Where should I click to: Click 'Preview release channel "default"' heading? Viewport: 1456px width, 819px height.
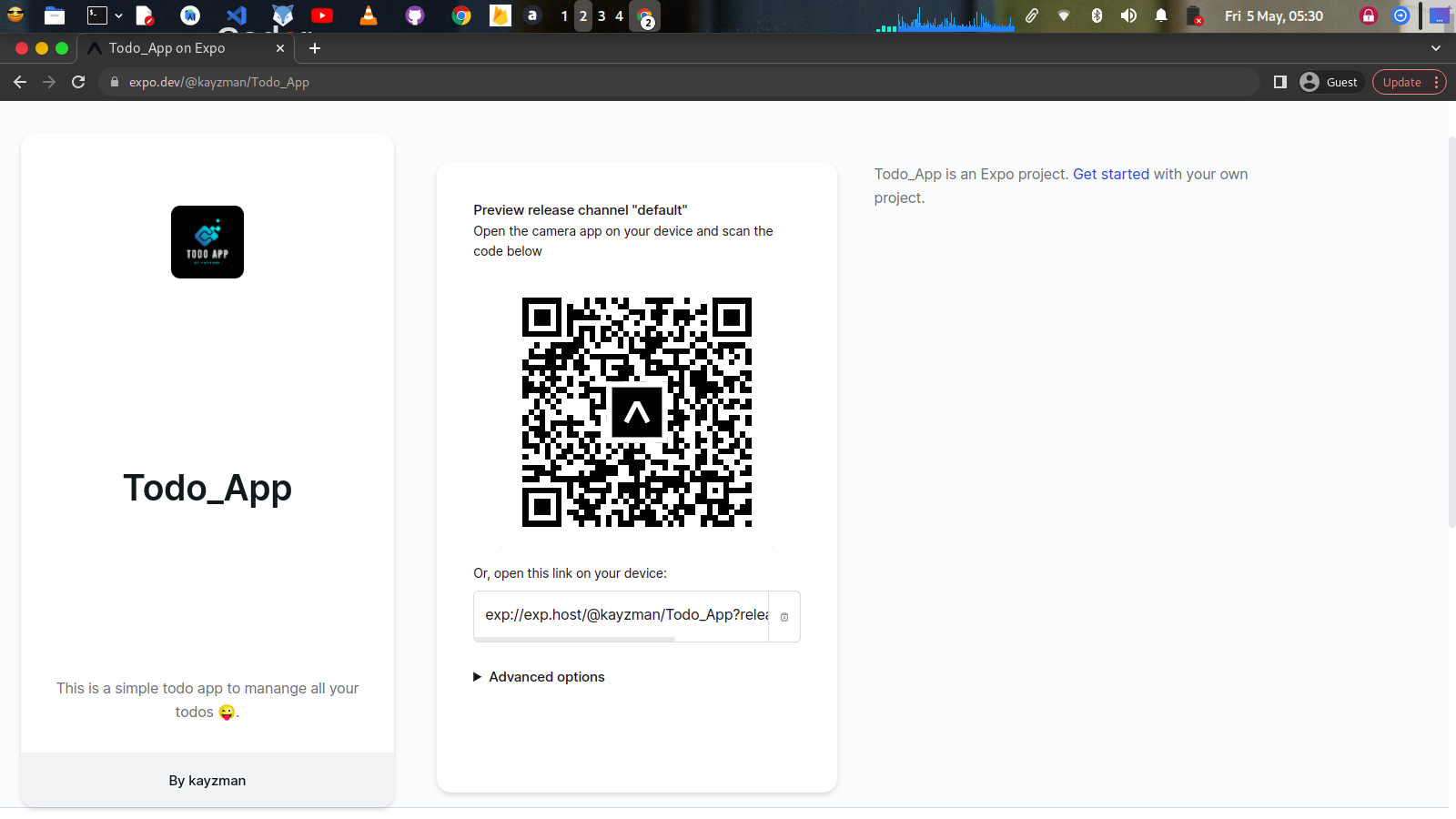tap(581, 210)
